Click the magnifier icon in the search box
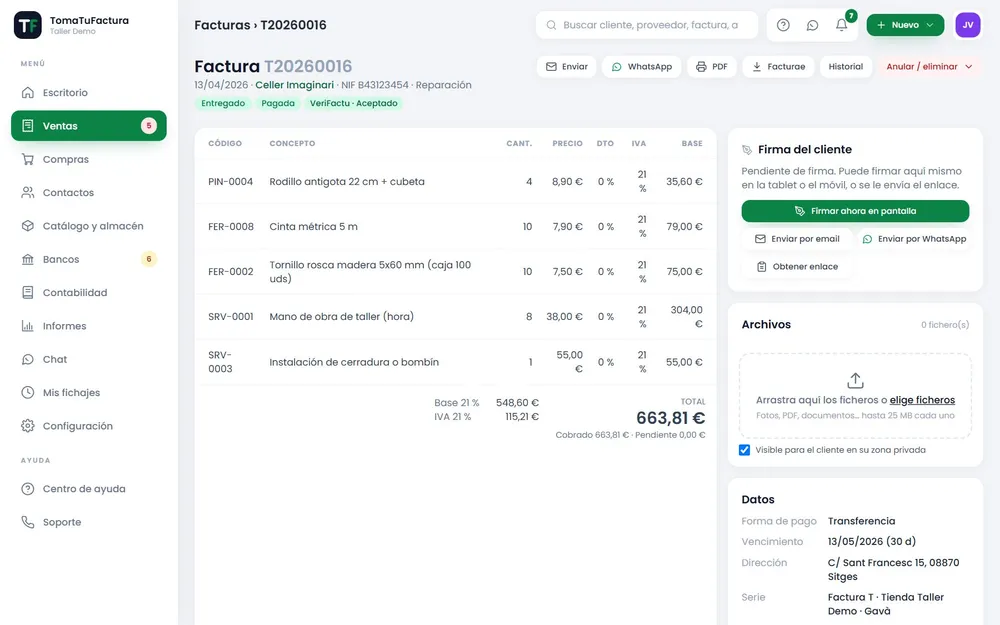The image size is (1000, 625). 551,25
